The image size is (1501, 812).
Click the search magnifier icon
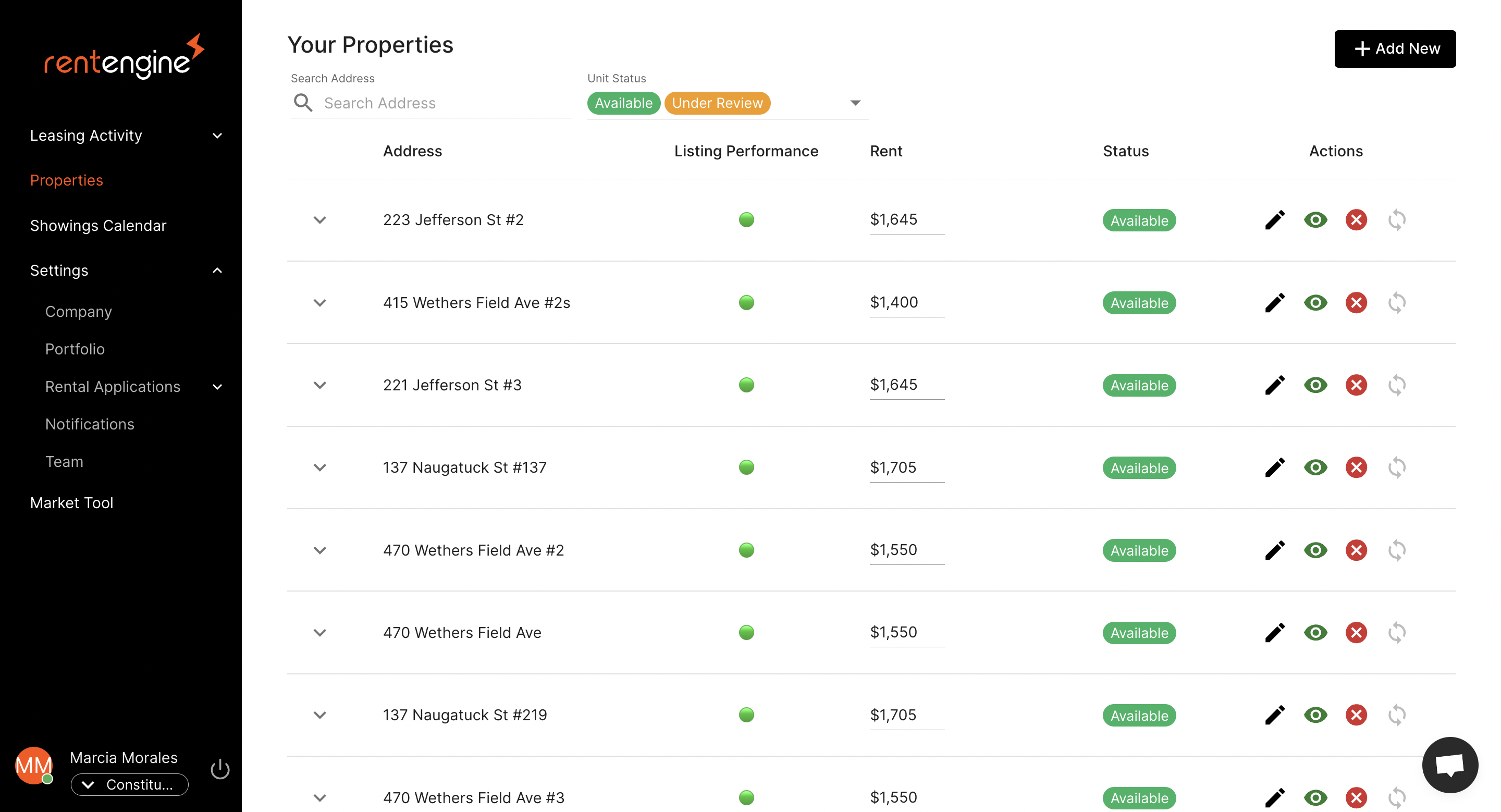(303, 103)
